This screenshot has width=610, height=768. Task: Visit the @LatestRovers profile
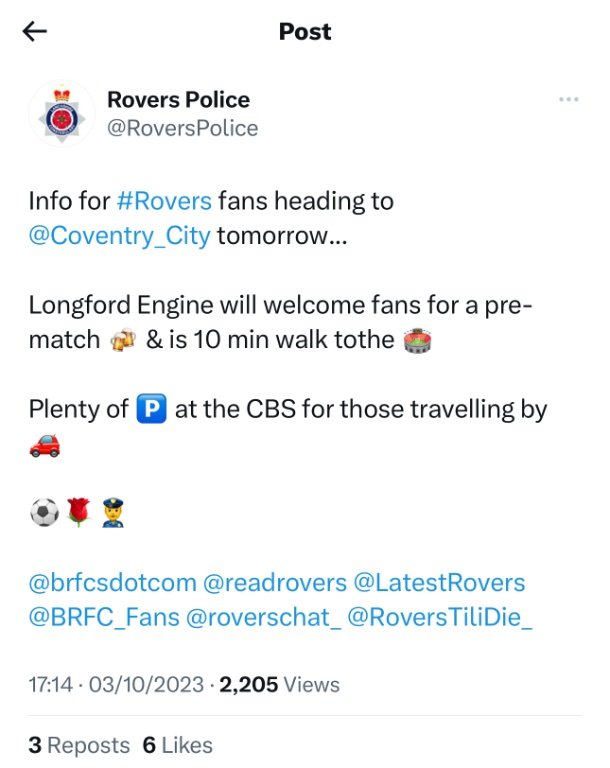point(439,583)
